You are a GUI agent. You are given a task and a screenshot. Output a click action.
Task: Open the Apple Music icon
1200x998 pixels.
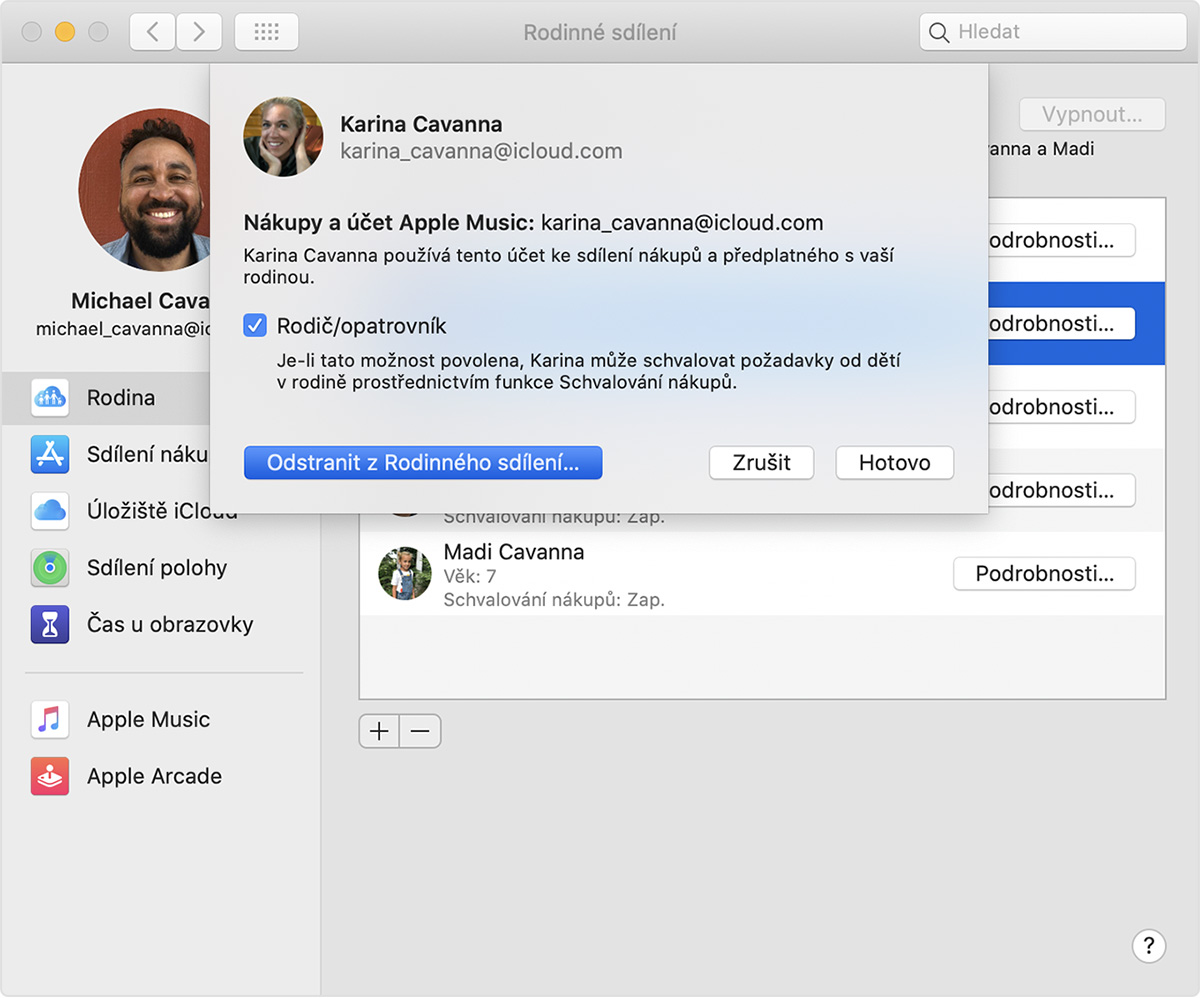pos(50,720)
